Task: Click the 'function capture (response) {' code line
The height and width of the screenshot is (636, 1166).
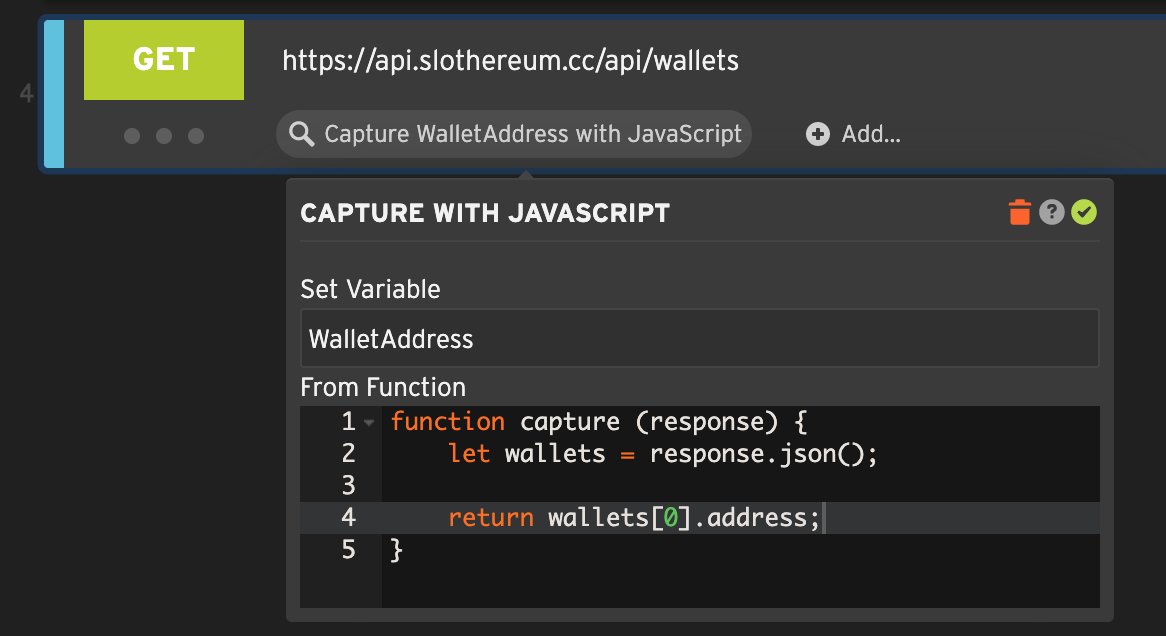Action: click(x=599, y=422)
